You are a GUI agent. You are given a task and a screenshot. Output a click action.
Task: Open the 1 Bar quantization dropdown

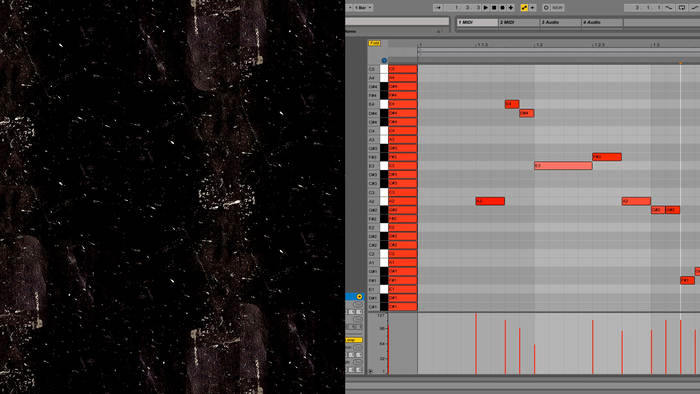point(363,8)
